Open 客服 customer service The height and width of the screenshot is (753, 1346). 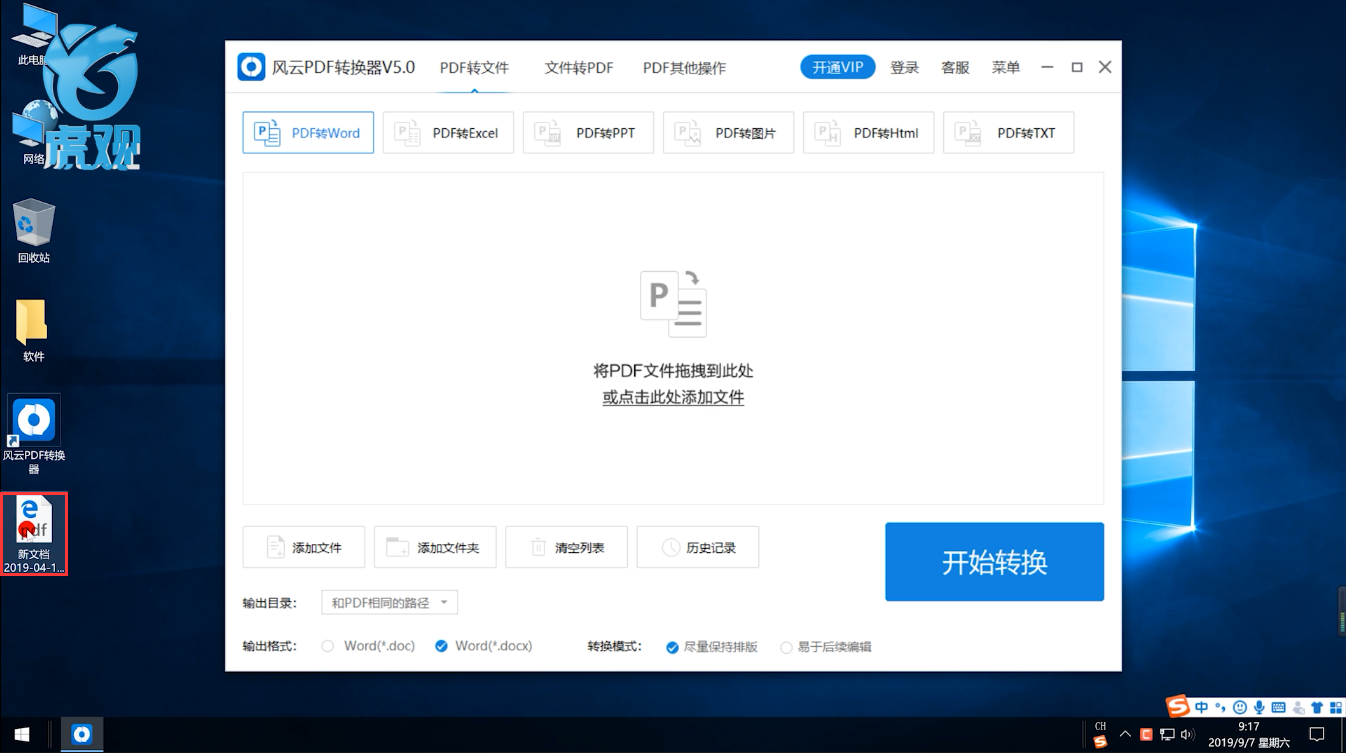955,67
